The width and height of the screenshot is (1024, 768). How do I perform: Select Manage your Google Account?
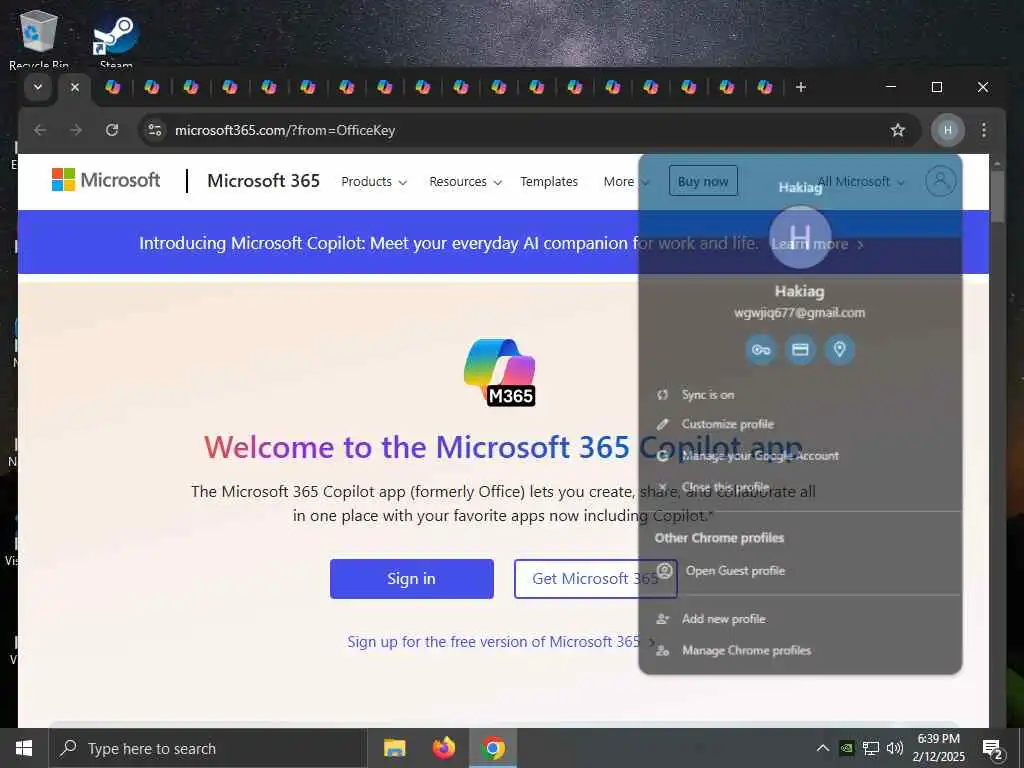[x=800, y=456]
